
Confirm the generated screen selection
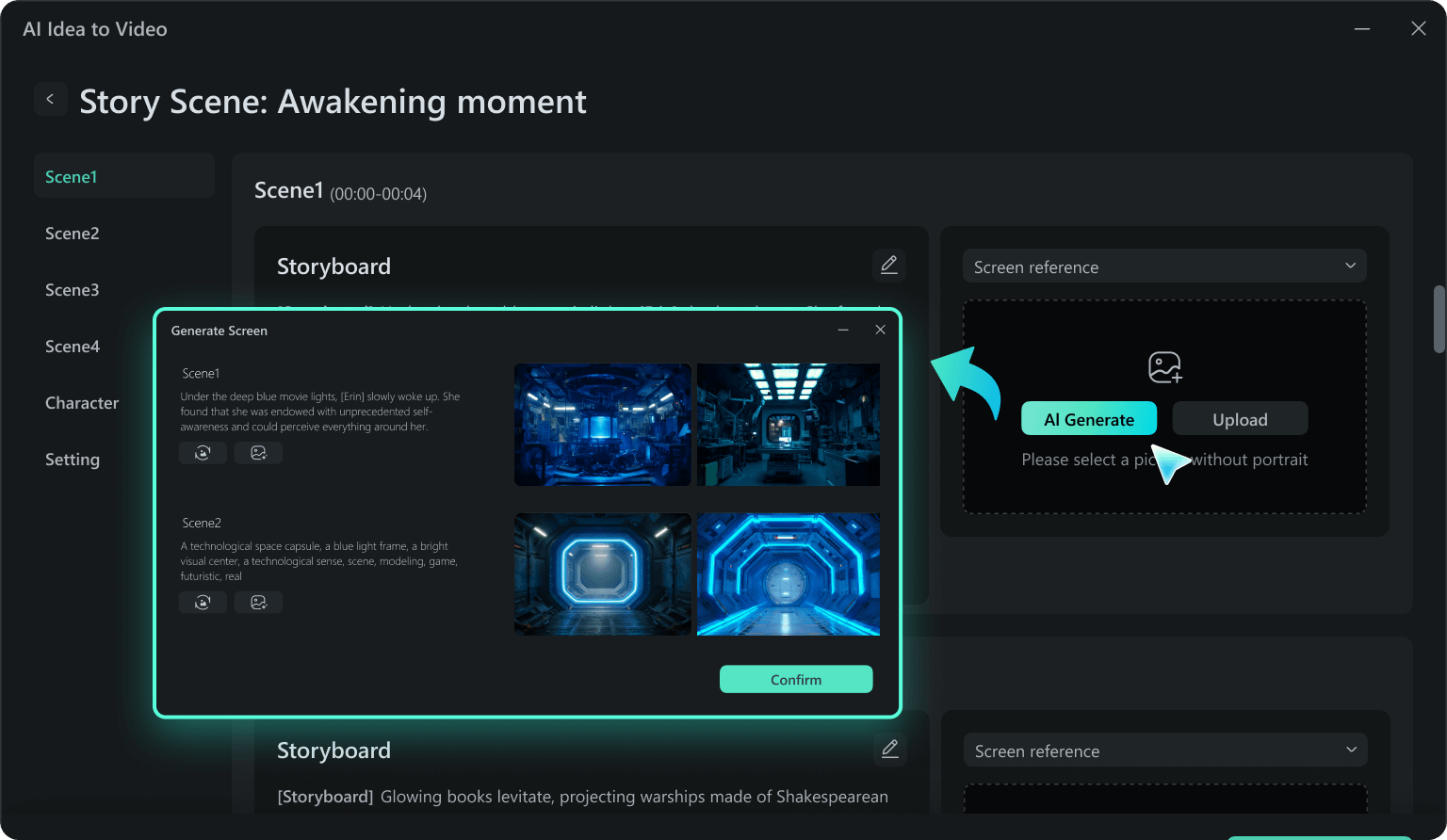click(796, 679)
